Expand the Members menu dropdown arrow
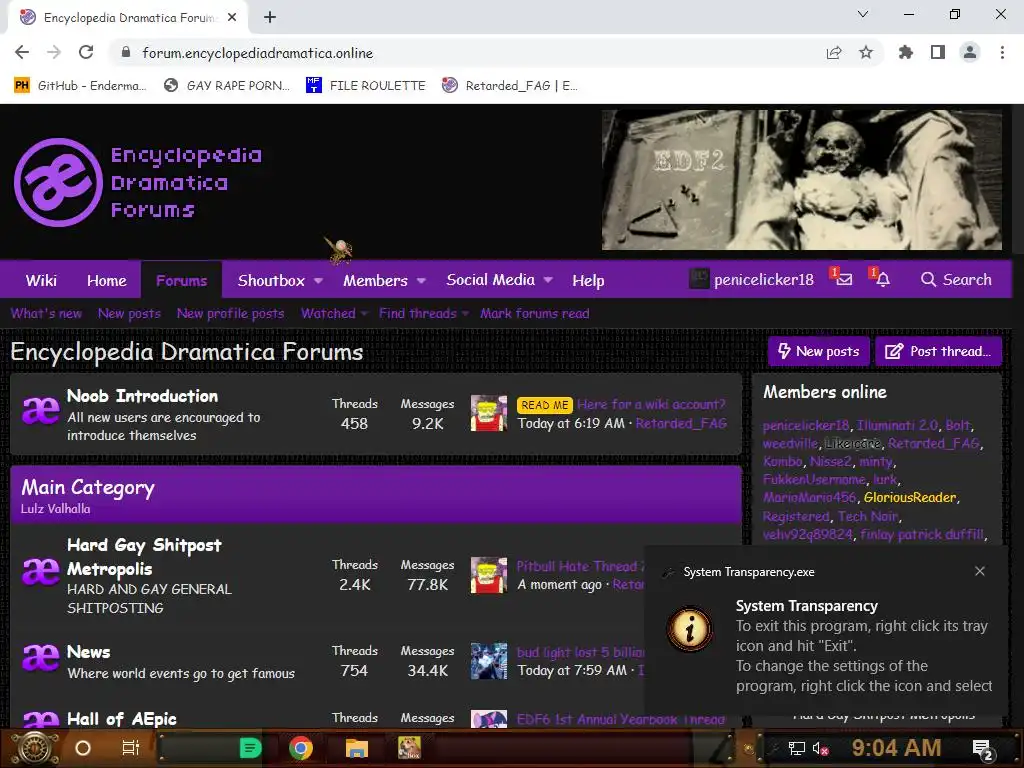 coord(421,280)
